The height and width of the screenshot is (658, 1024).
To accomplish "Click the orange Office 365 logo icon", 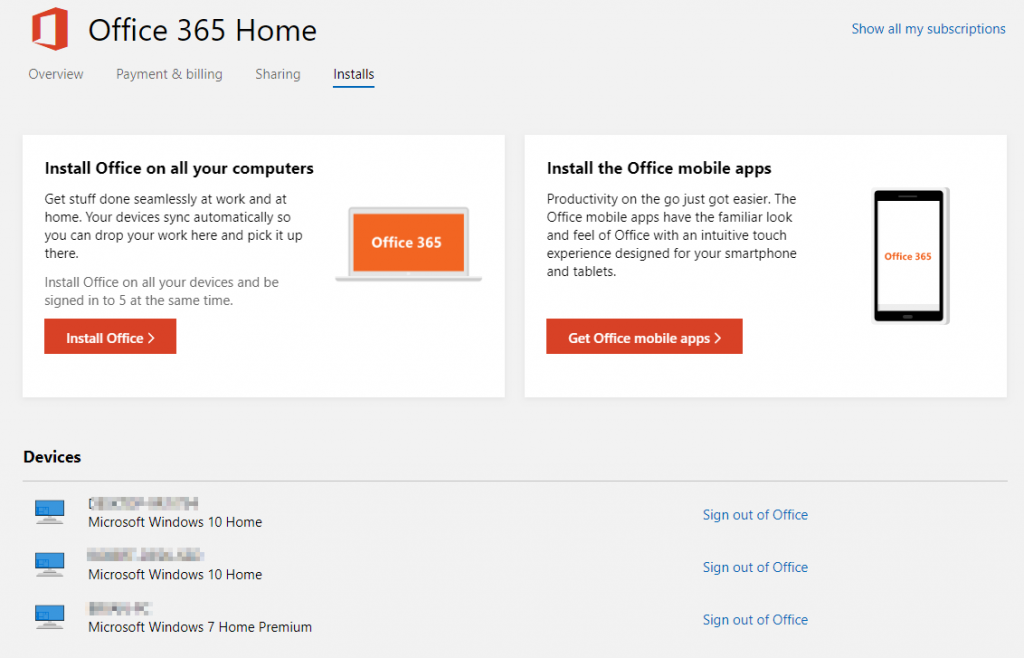I will pyautogui.click(x=49, y=29).
